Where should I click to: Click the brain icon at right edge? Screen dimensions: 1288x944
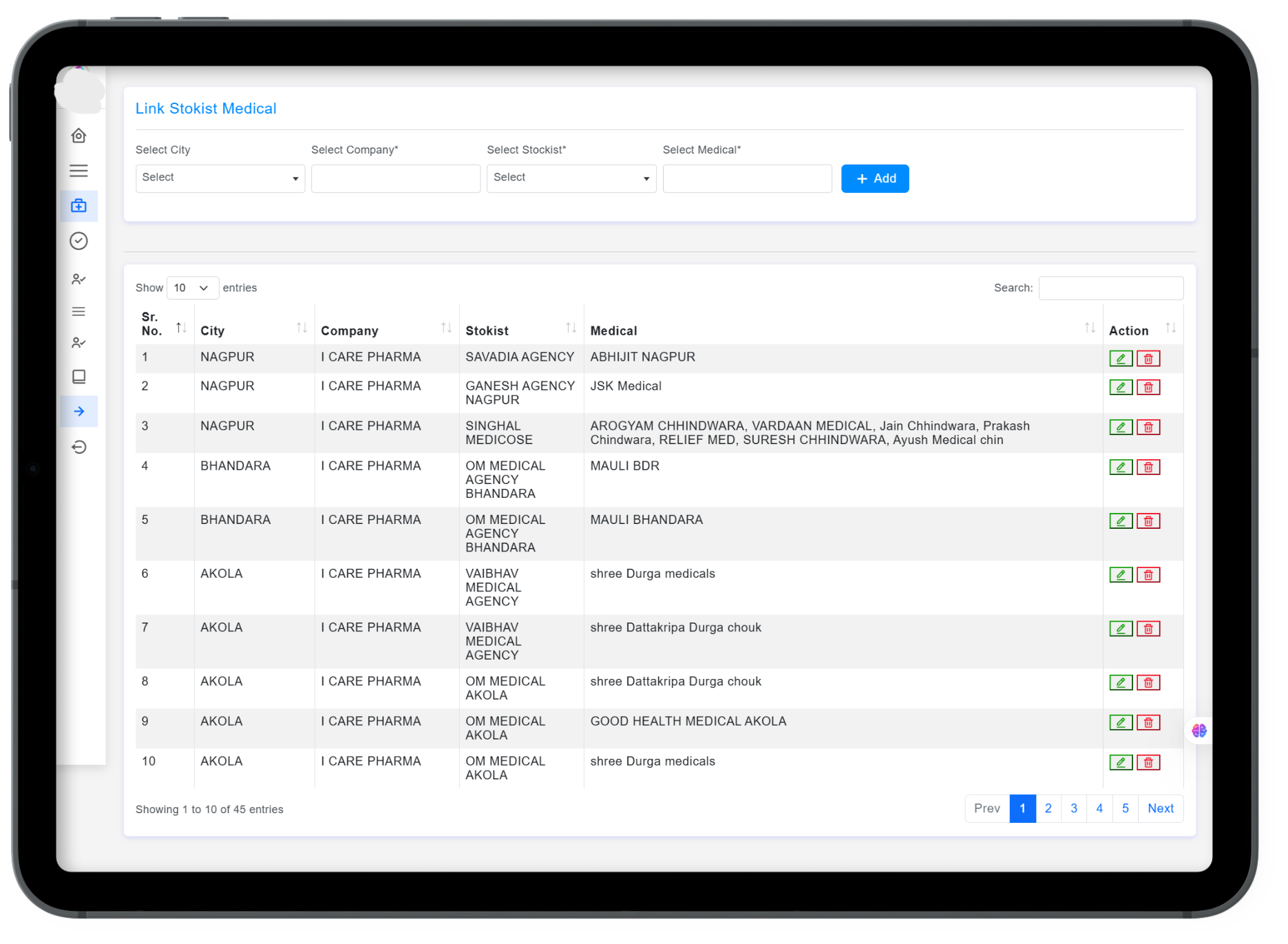coord(1199,731)
